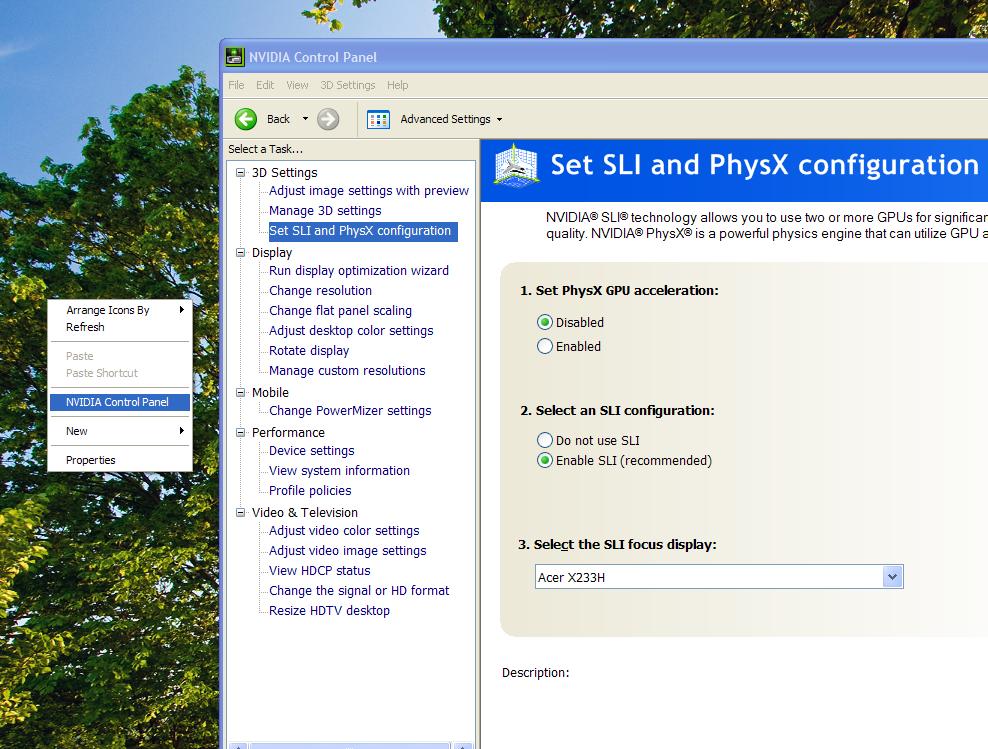988x749 pixels.
Task: Collapse the Display tree group
Action: (x=240, y=252)
